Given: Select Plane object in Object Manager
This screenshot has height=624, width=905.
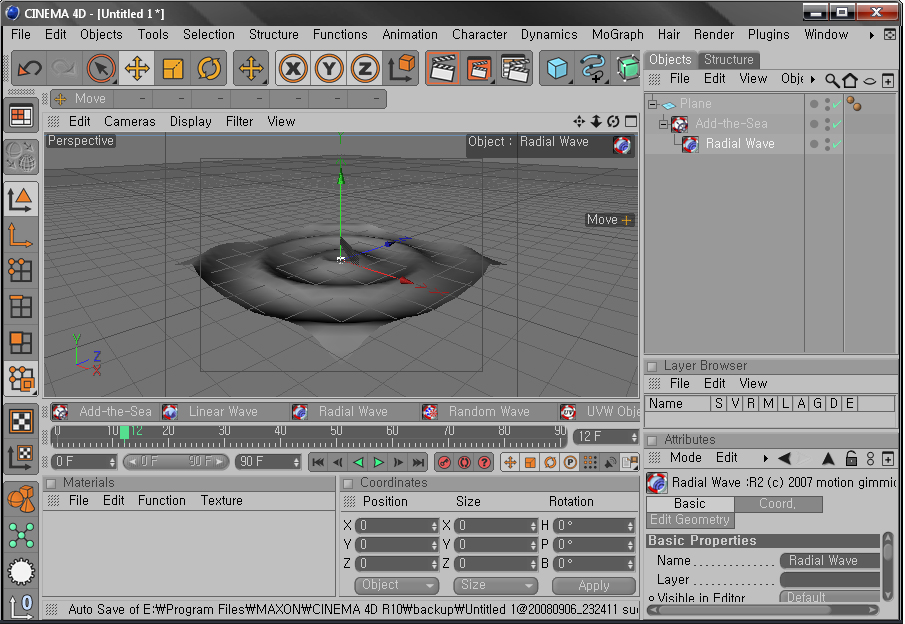Looking at the screenshot, I should pyautogui.click(x=695, y=104).
